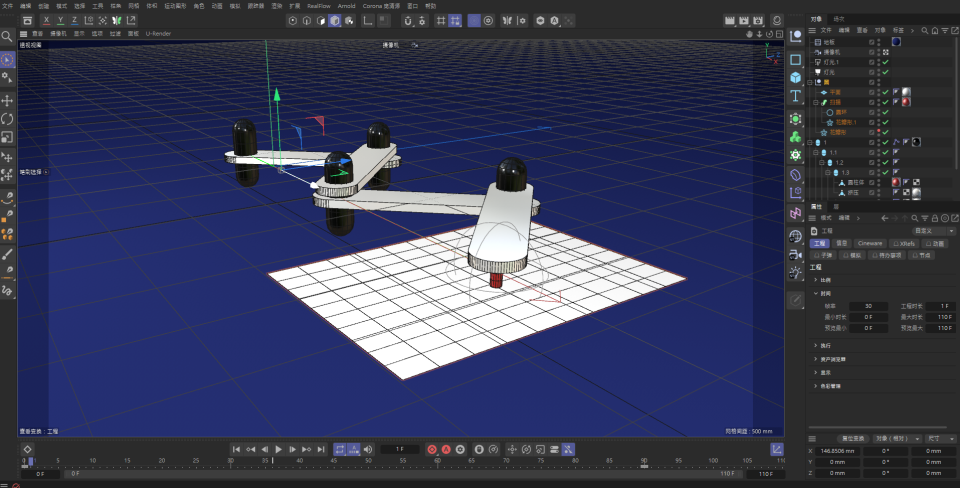Click the record keyframe button
This screenshot has width=960, height=488.
(432, 449)
